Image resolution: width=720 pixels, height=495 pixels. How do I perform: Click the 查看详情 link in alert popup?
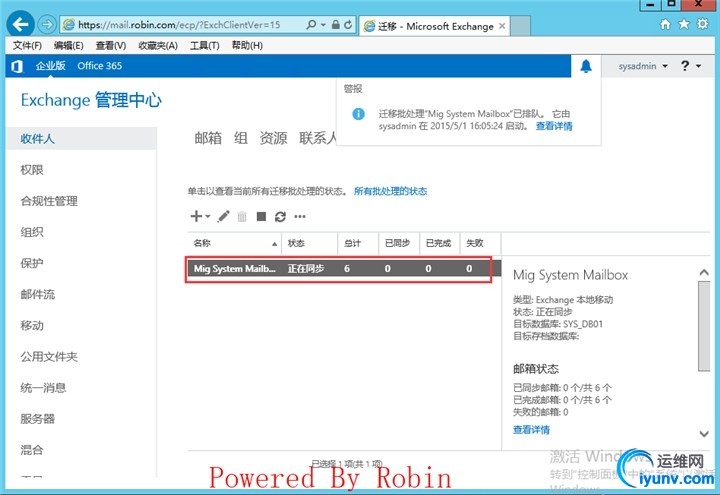tap(554, 126)
